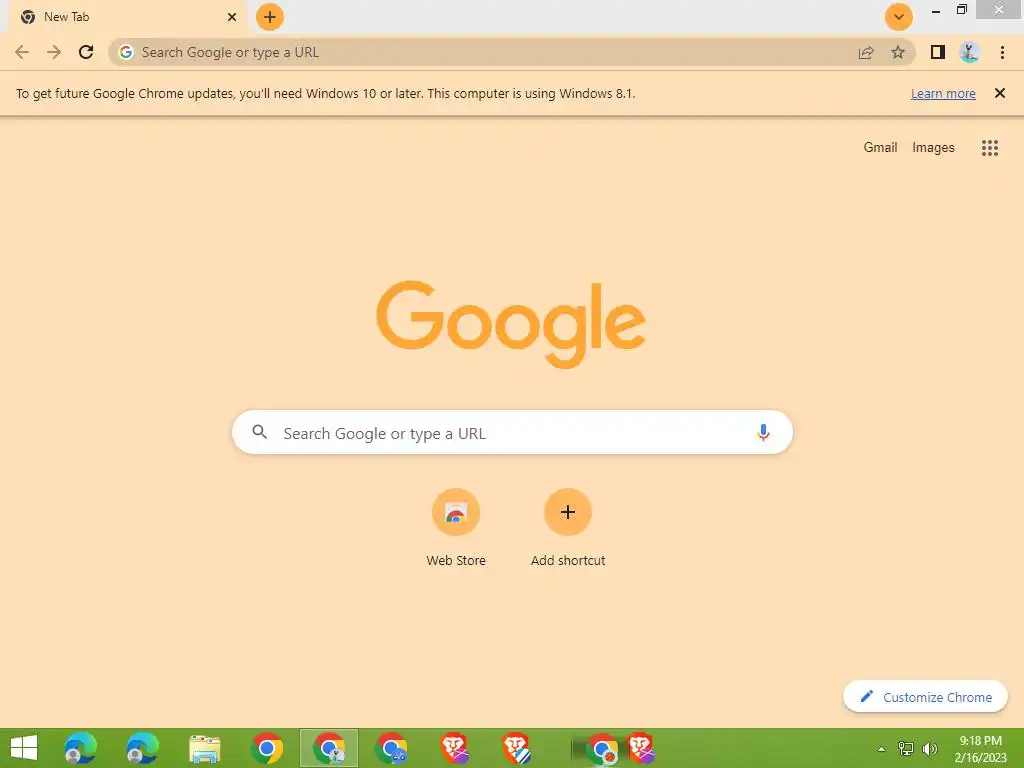Viewport: 1024px width, 768px height.
Task: Select the New Tab tab
Action: tap(127, 17)
